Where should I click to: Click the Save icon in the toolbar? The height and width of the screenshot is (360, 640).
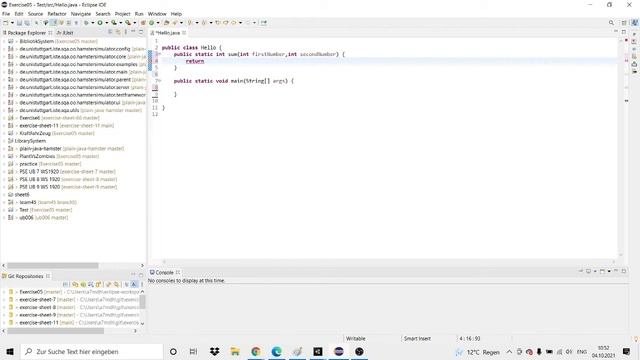click(x=19, y=23)
